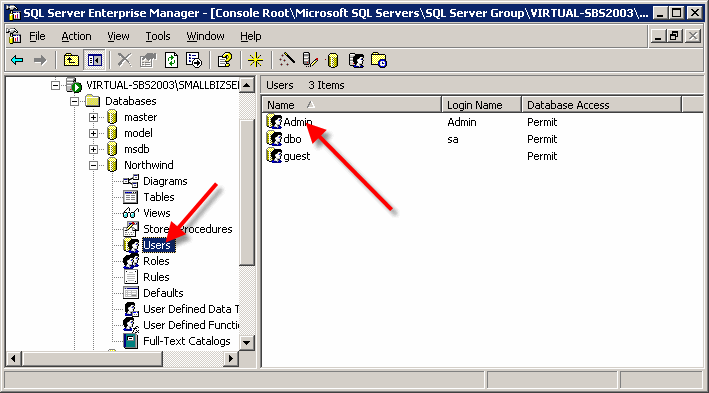Open the Action menu

point(76,36)
